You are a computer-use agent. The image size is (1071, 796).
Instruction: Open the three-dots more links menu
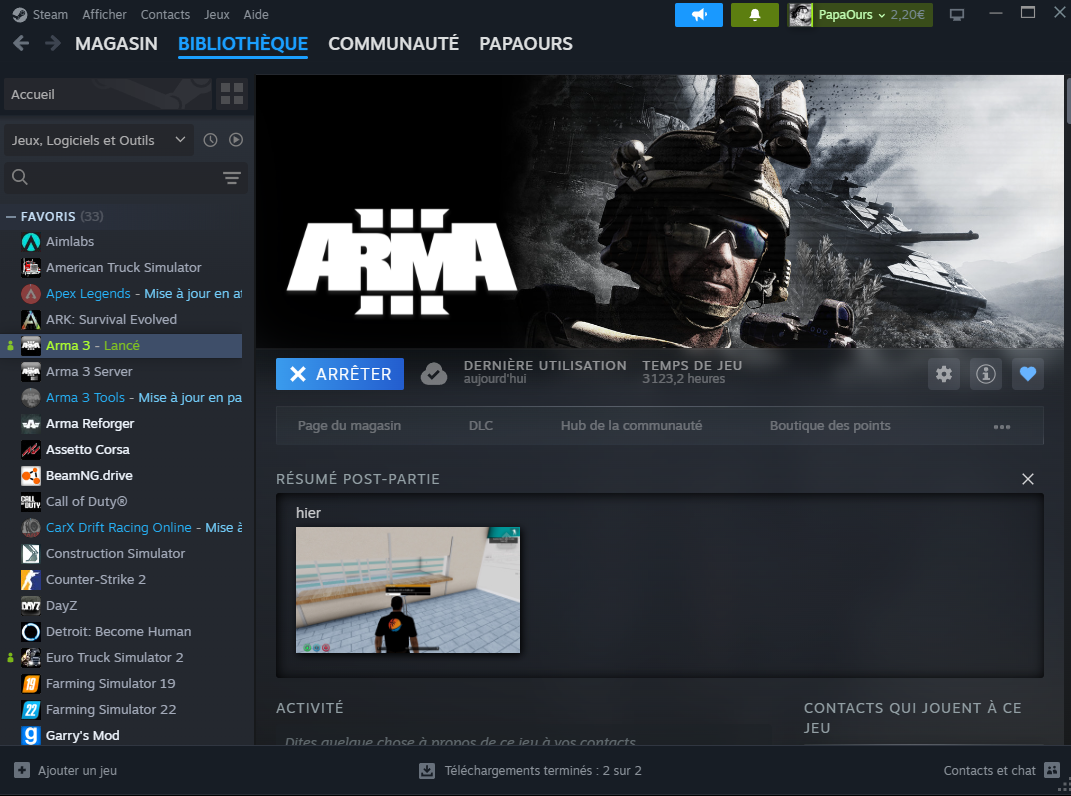[1002, 426]
